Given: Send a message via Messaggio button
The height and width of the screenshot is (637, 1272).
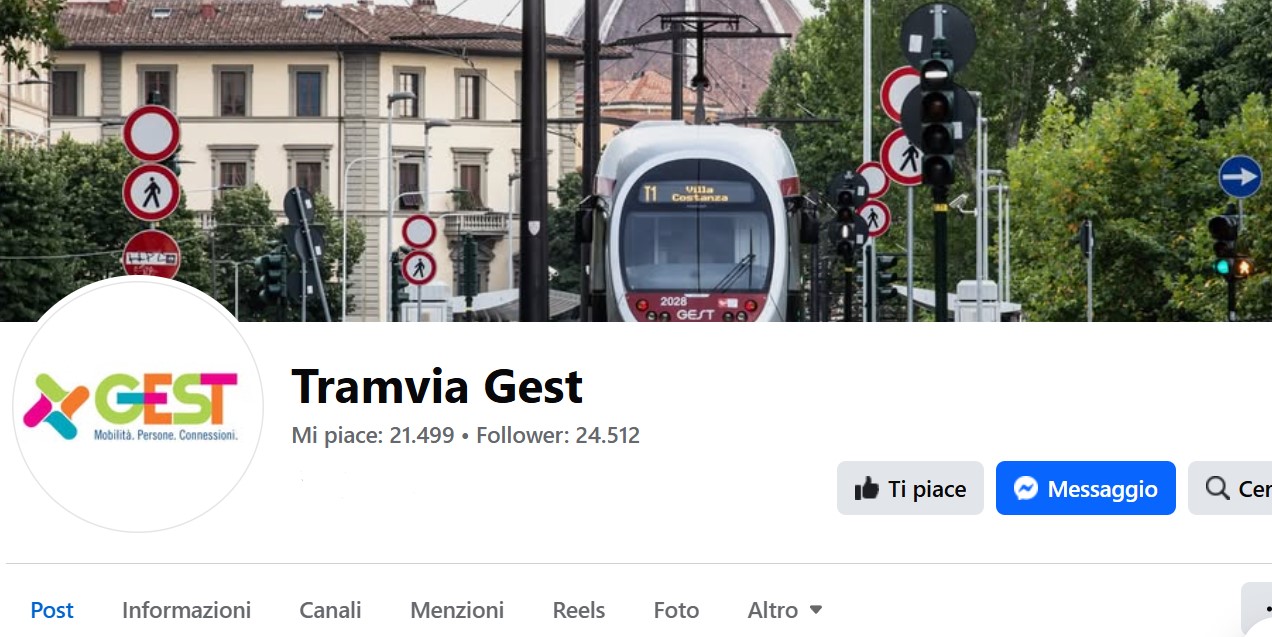Looking at the screenshot, I should click(x=1086, y=488).
